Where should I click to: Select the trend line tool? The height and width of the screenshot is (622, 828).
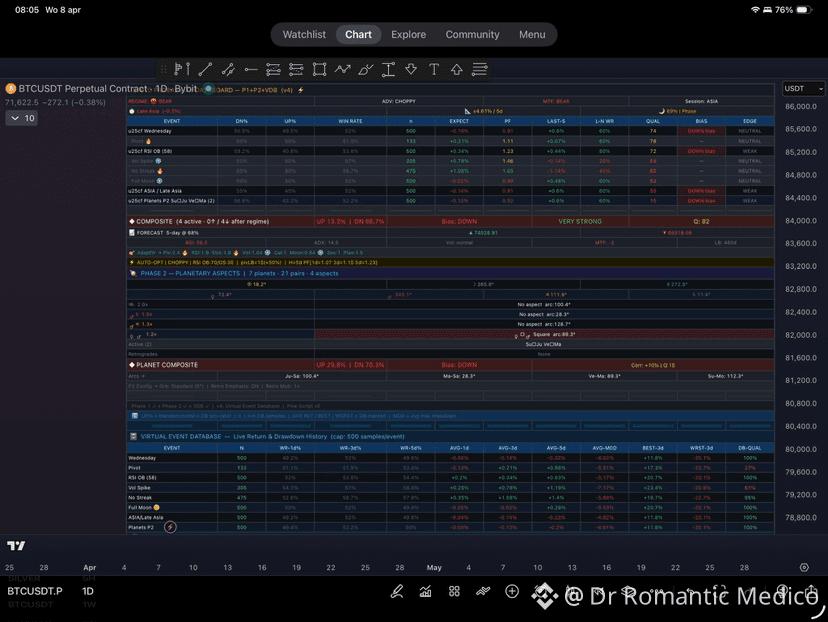coord(205,69)
